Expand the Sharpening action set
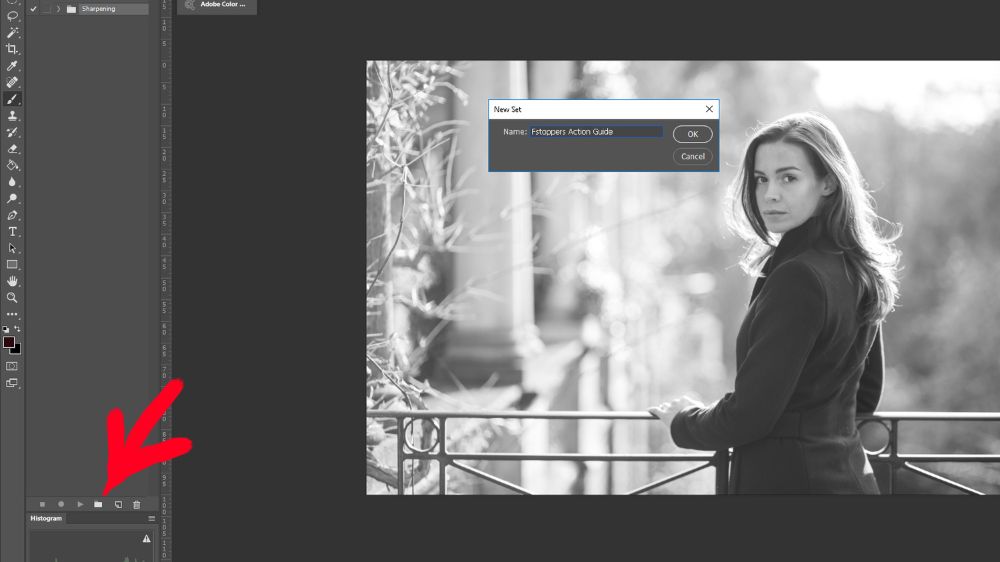Screen dimensions: 1000x562 coord(58,9)
